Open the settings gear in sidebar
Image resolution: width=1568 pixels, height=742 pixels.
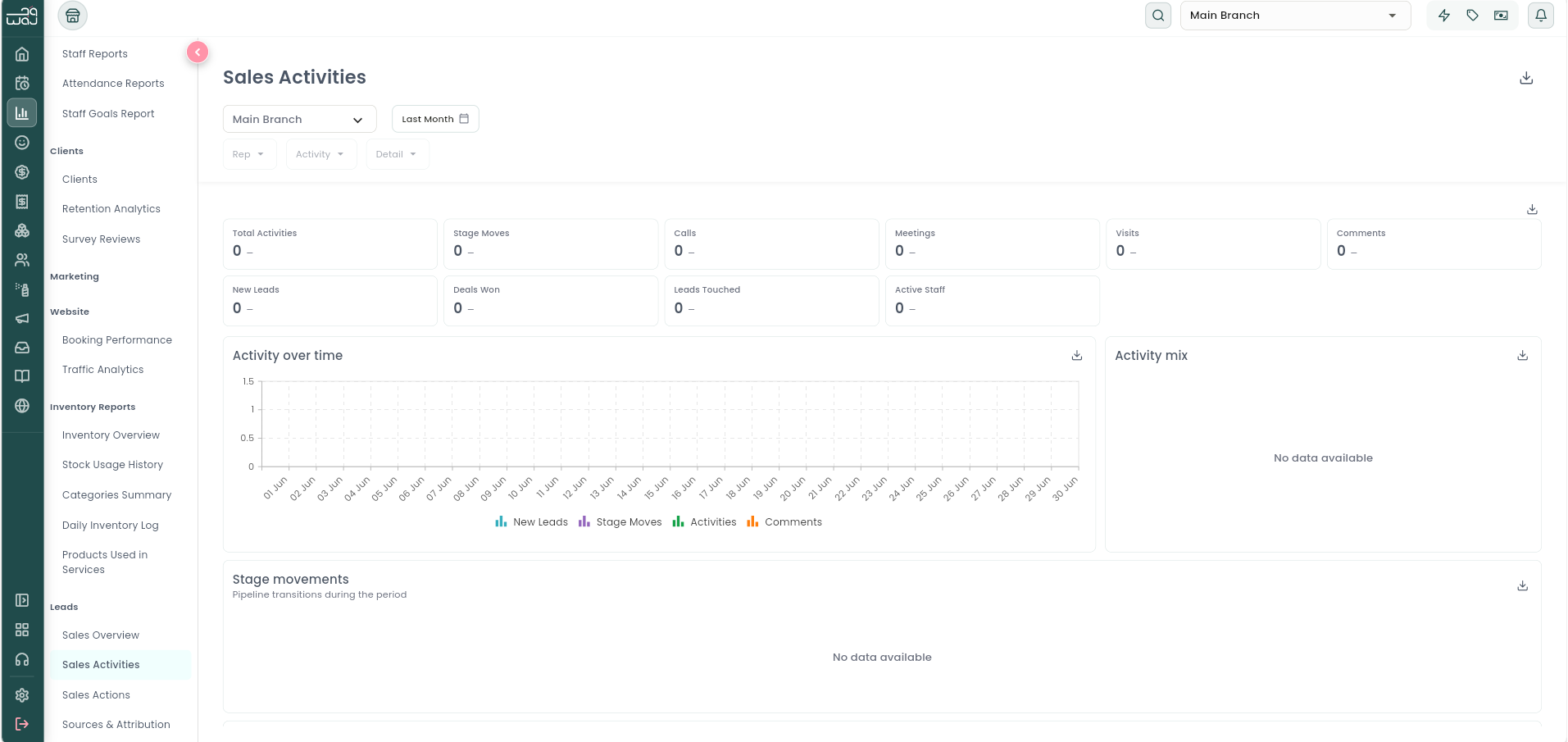click(22, 694)
